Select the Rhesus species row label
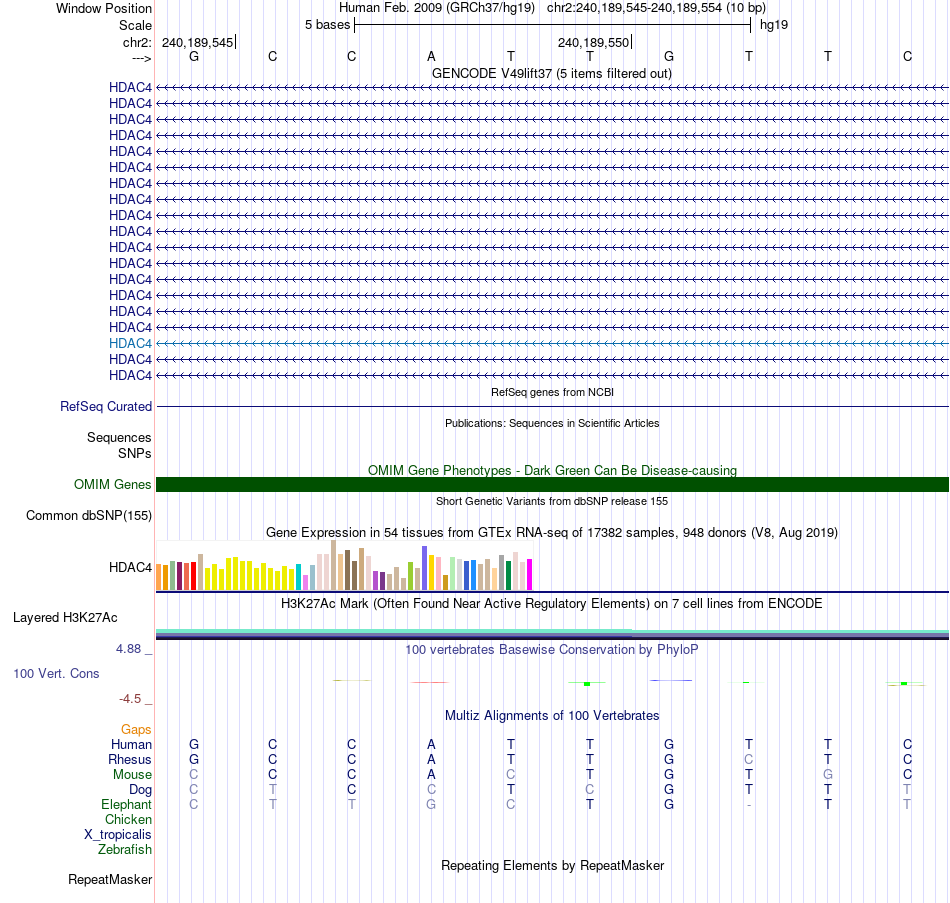 pyautogui.click(x=130, y=759)
